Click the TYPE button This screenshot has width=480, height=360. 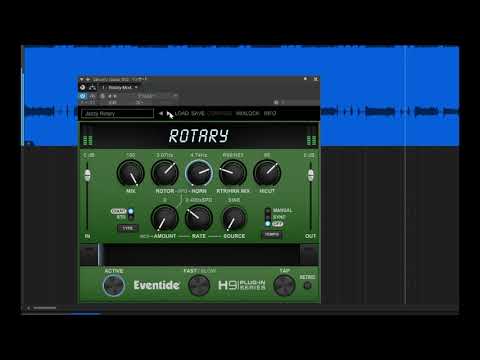coord(128,228)
